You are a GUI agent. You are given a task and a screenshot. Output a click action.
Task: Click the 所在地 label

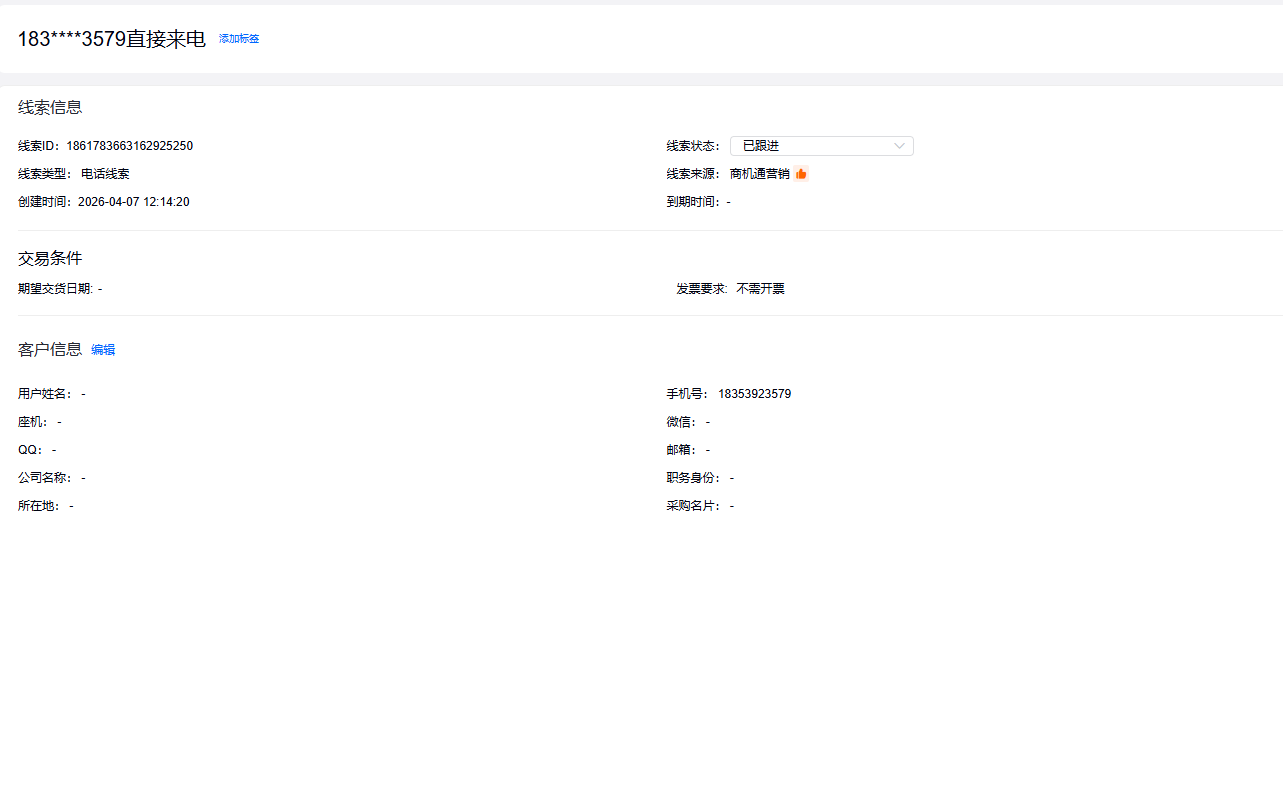[39, 506]
